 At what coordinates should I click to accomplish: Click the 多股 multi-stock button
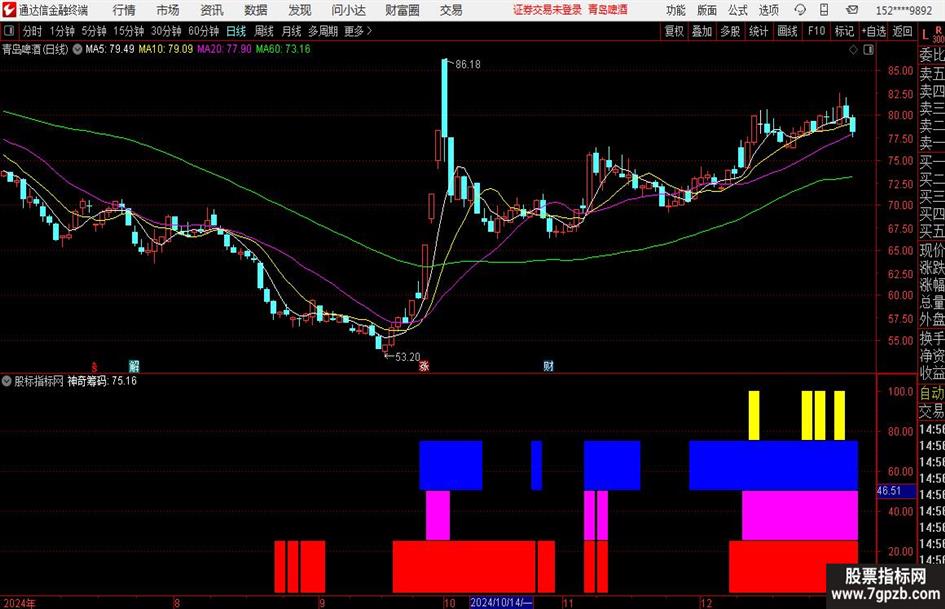730,31
